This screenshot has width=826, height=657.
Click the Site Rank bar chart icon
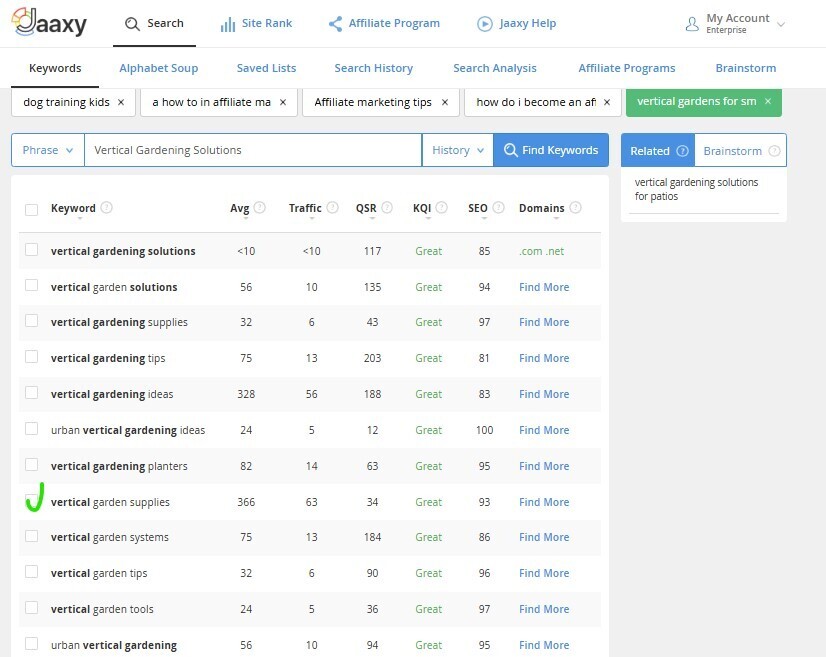pyautogui.click(x=228, y=24)
